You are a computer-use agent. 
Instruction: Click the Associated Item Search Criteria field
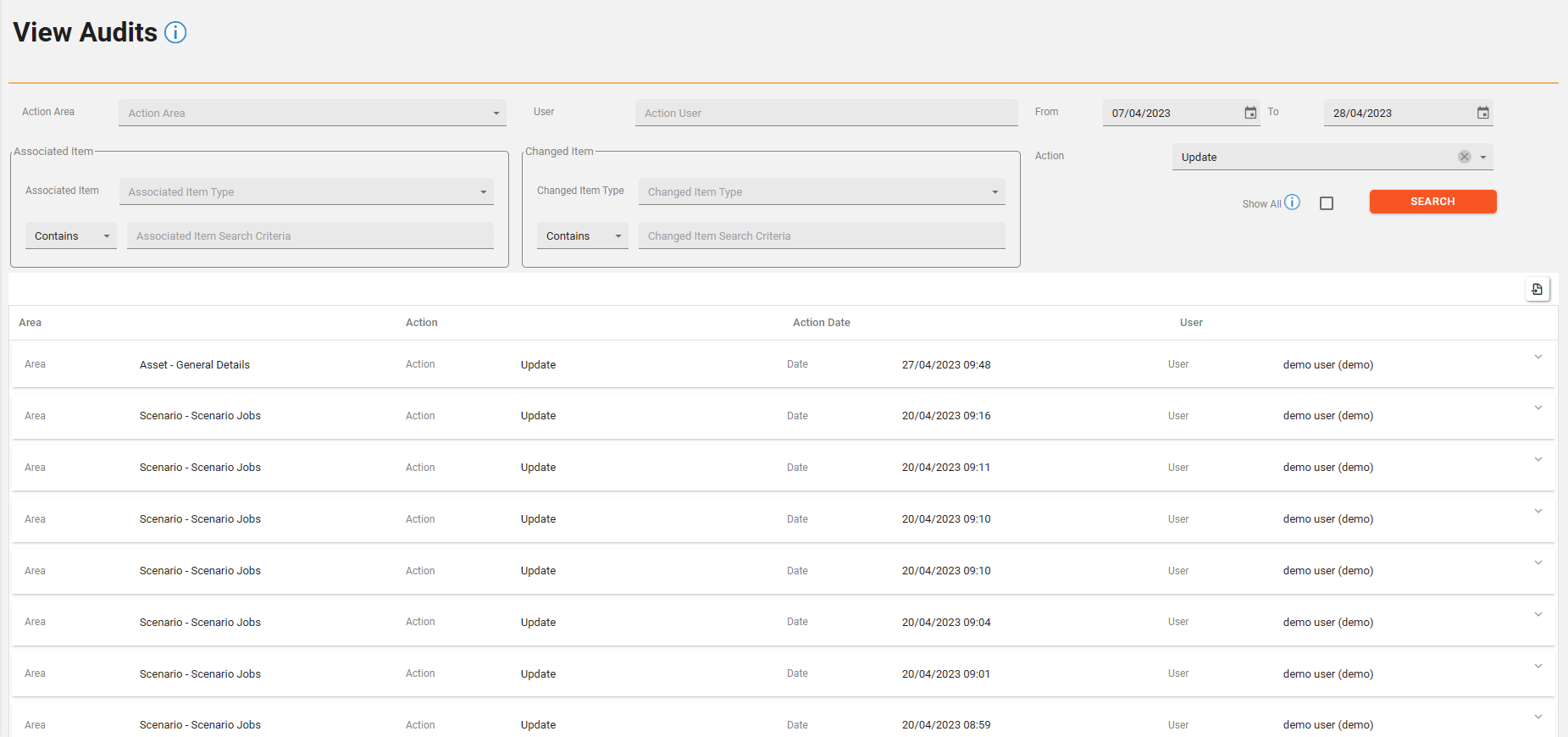point(310,236)
